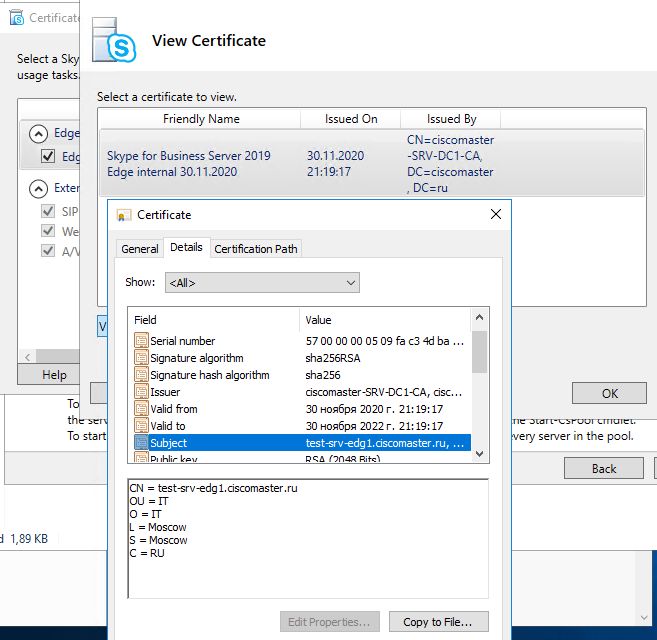Toggle the SIP checkbox under External
The height and width of the screenshot is (640, 657).
[x=48, y=211]
